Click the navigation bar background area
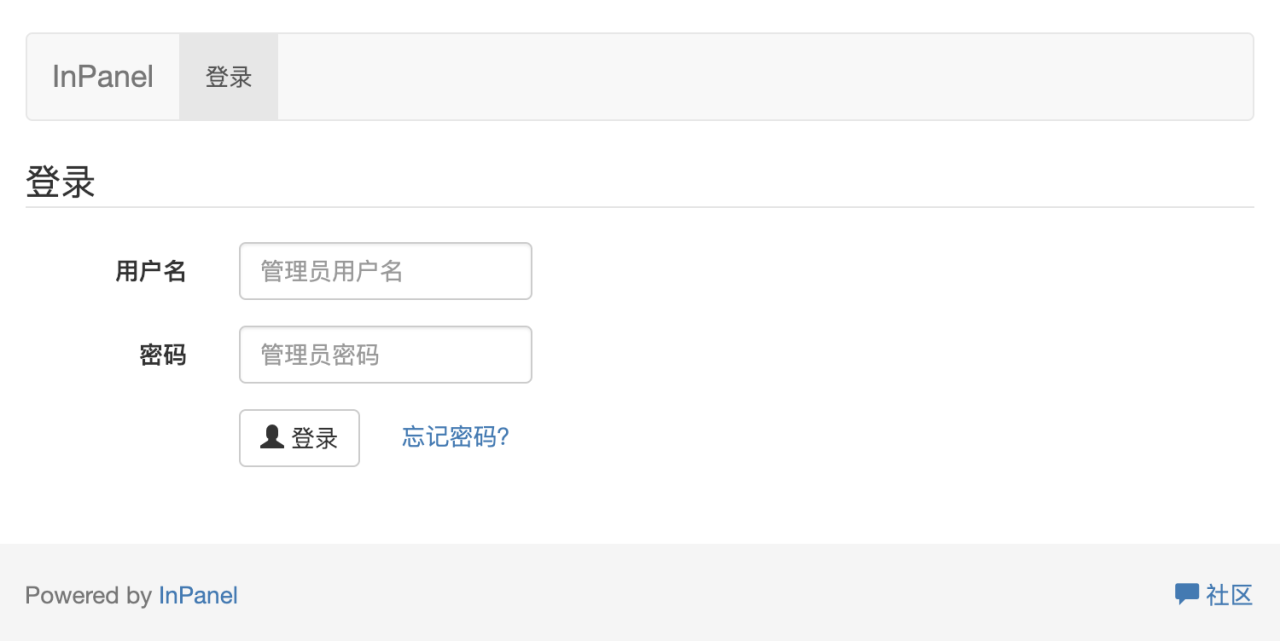This screenshot has height=641, width=1280. [x=700, y=76]
